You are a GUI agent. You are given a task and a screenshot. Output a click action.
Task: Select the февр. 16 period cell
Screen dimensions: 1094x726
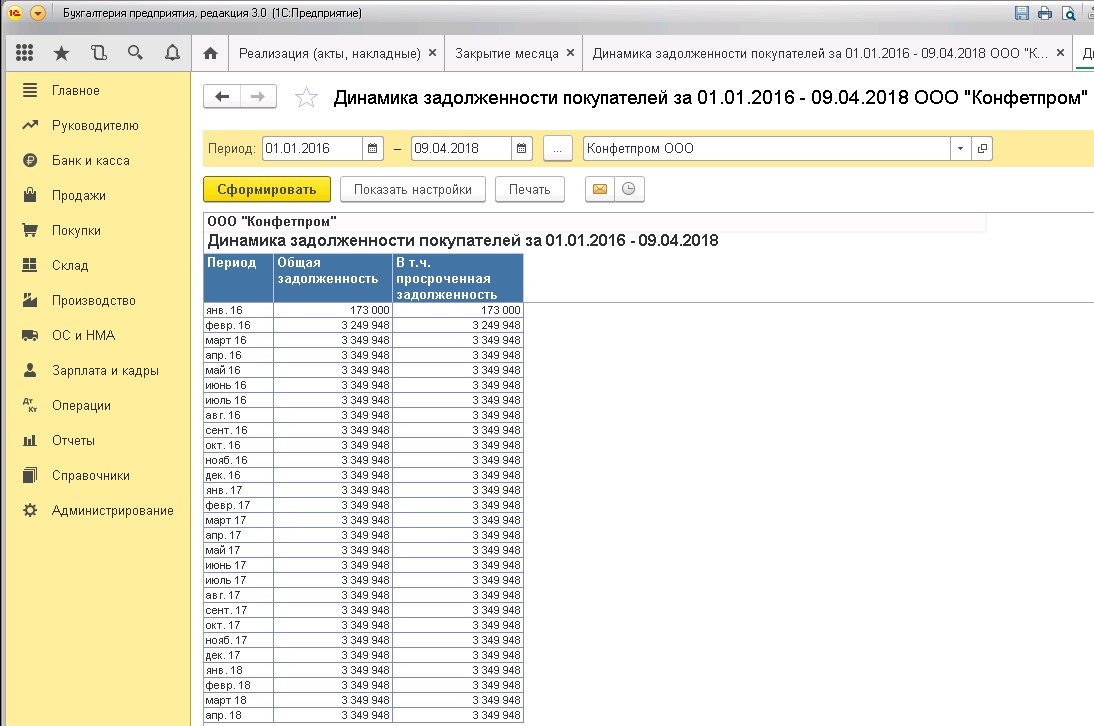pyautogui.click(x=238, y=325)
